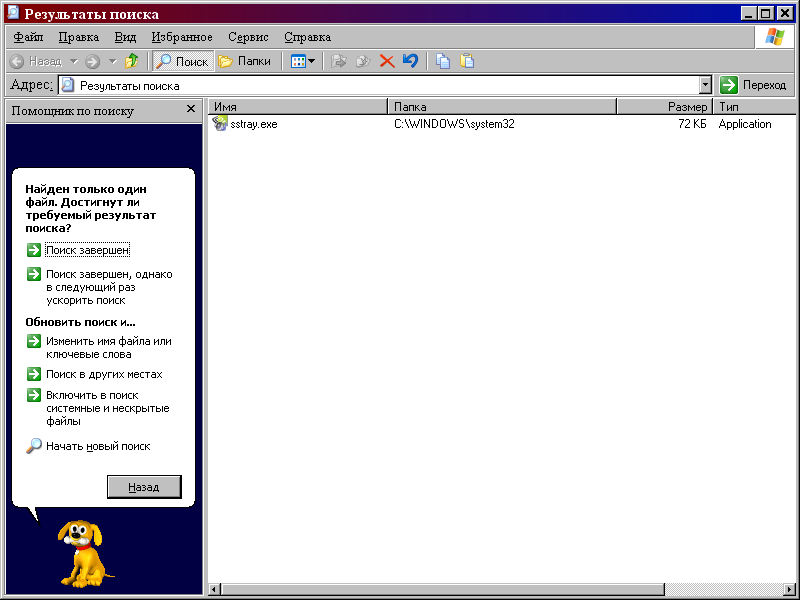This screenshot has height=600, width=800.
Task: Open the Избранное menu
Action: (182, 37)
